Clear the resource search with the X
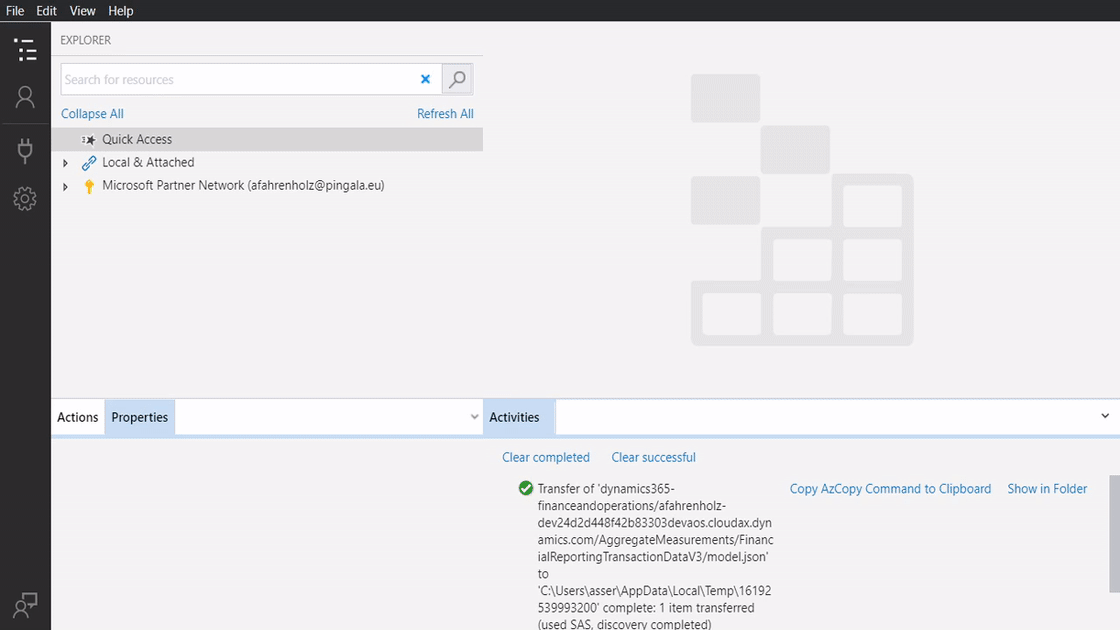Screen dimensions: 1120x630 (426, 79)
